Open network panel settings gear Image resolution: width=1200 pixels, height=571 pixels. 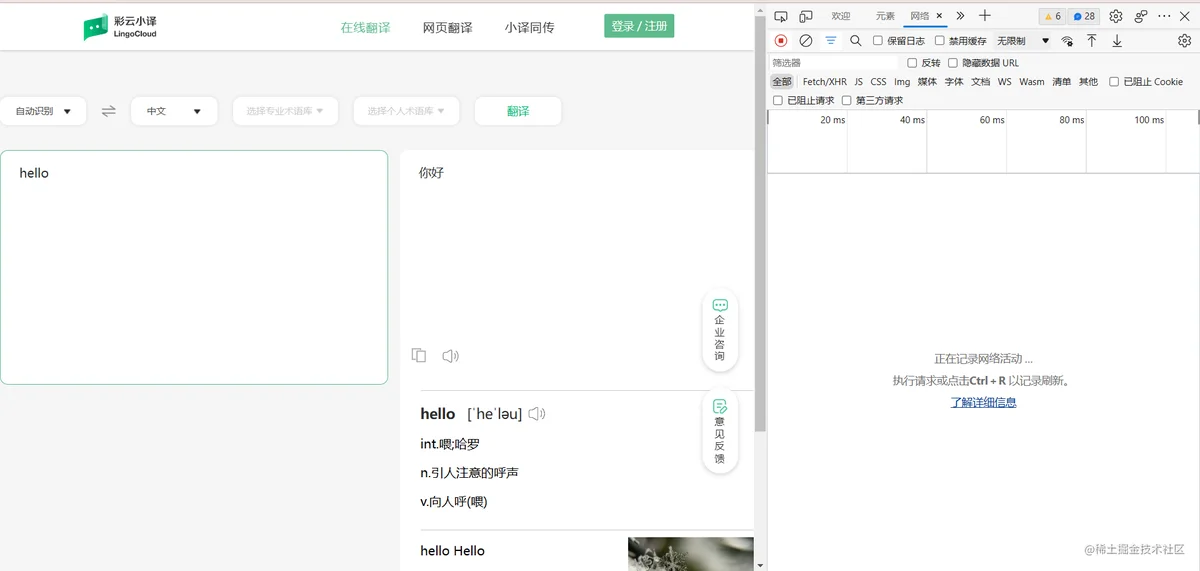(x=1185, y=41)
